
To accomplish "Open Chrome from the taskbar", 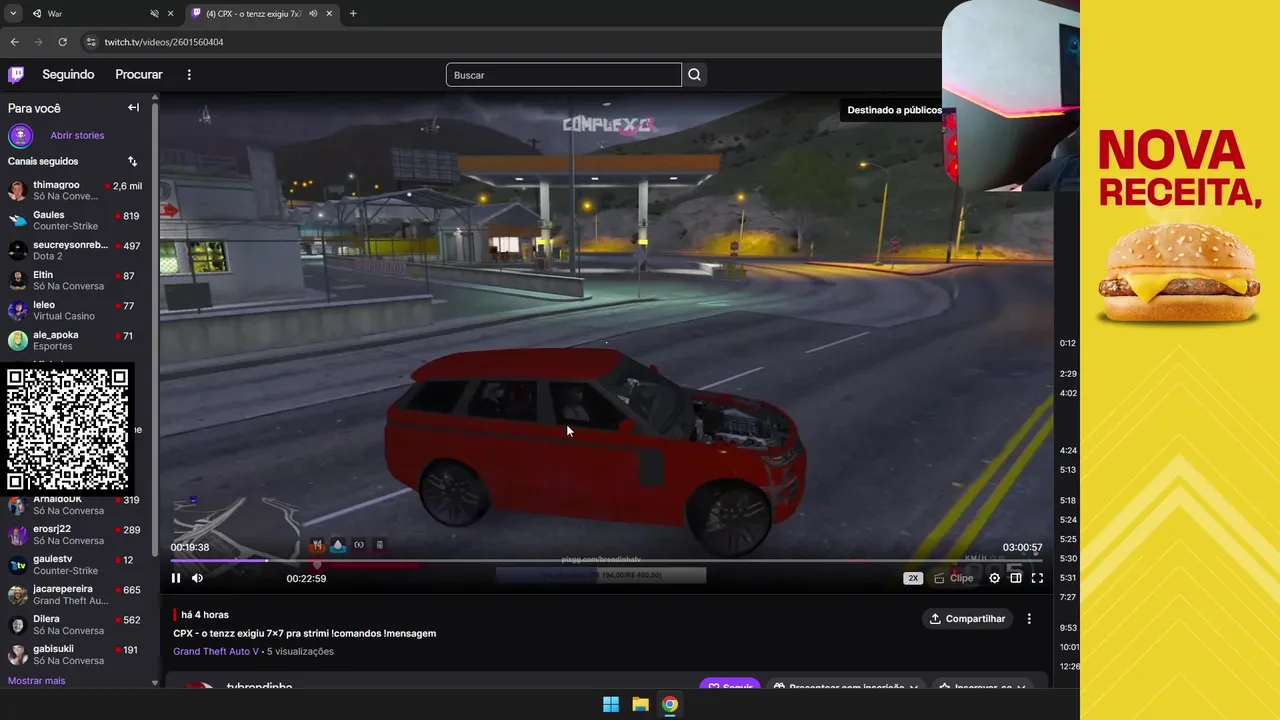I will tap(670, 705).
